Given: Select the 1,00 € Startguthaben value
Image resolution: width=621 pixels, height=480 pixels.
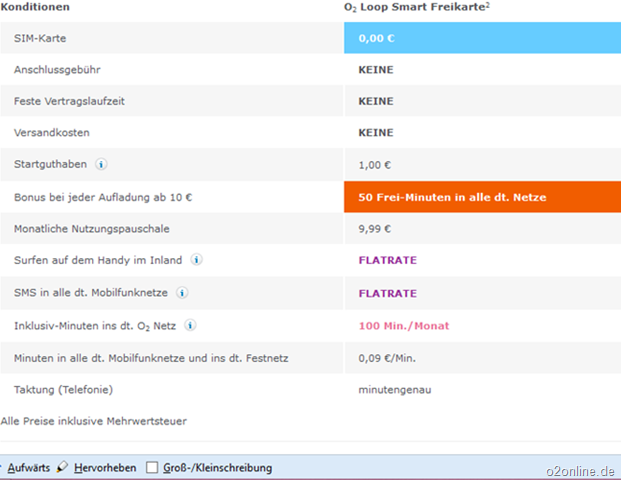Looking at the screenshot, I should point(375,165).
